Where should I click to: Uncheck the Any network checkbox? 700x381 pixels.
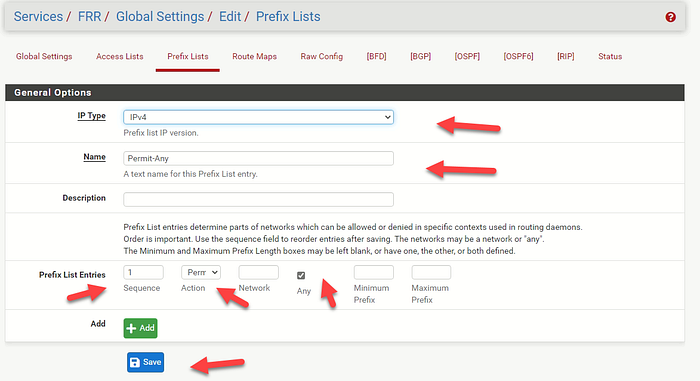pyautogui.click(x=301, y=276)
